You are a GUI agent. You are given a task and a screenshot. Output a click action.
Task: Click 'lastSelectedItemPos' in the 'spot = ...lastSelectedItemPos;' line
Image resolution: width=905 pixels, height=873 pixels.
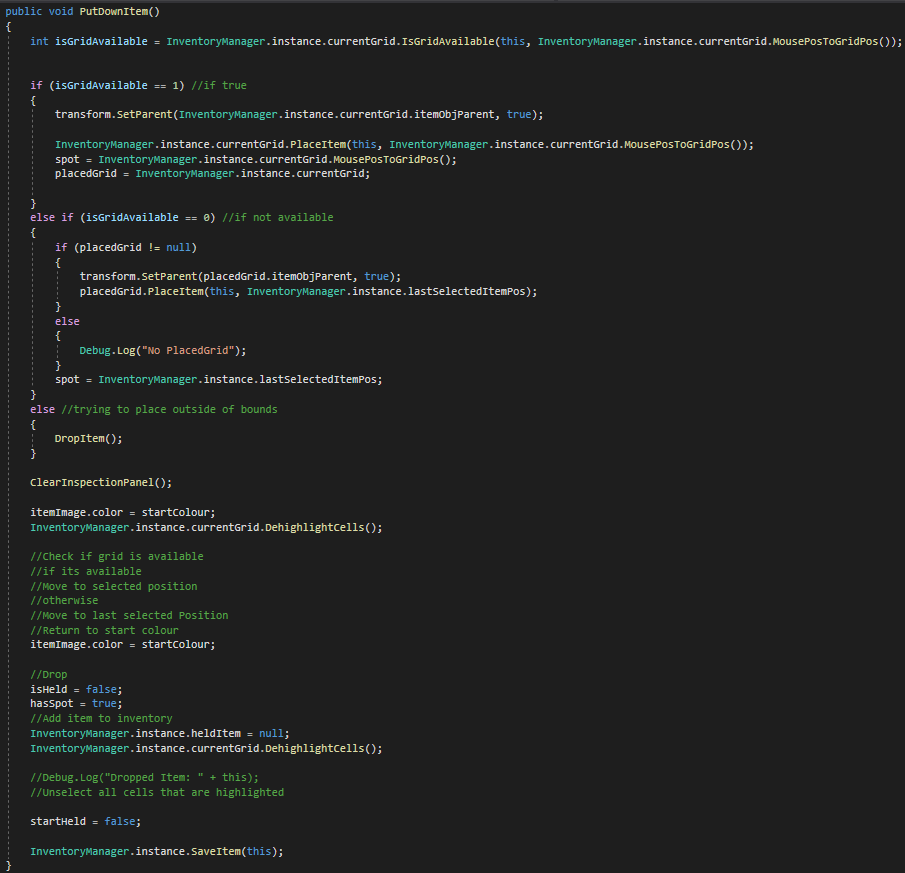(317, 380)
